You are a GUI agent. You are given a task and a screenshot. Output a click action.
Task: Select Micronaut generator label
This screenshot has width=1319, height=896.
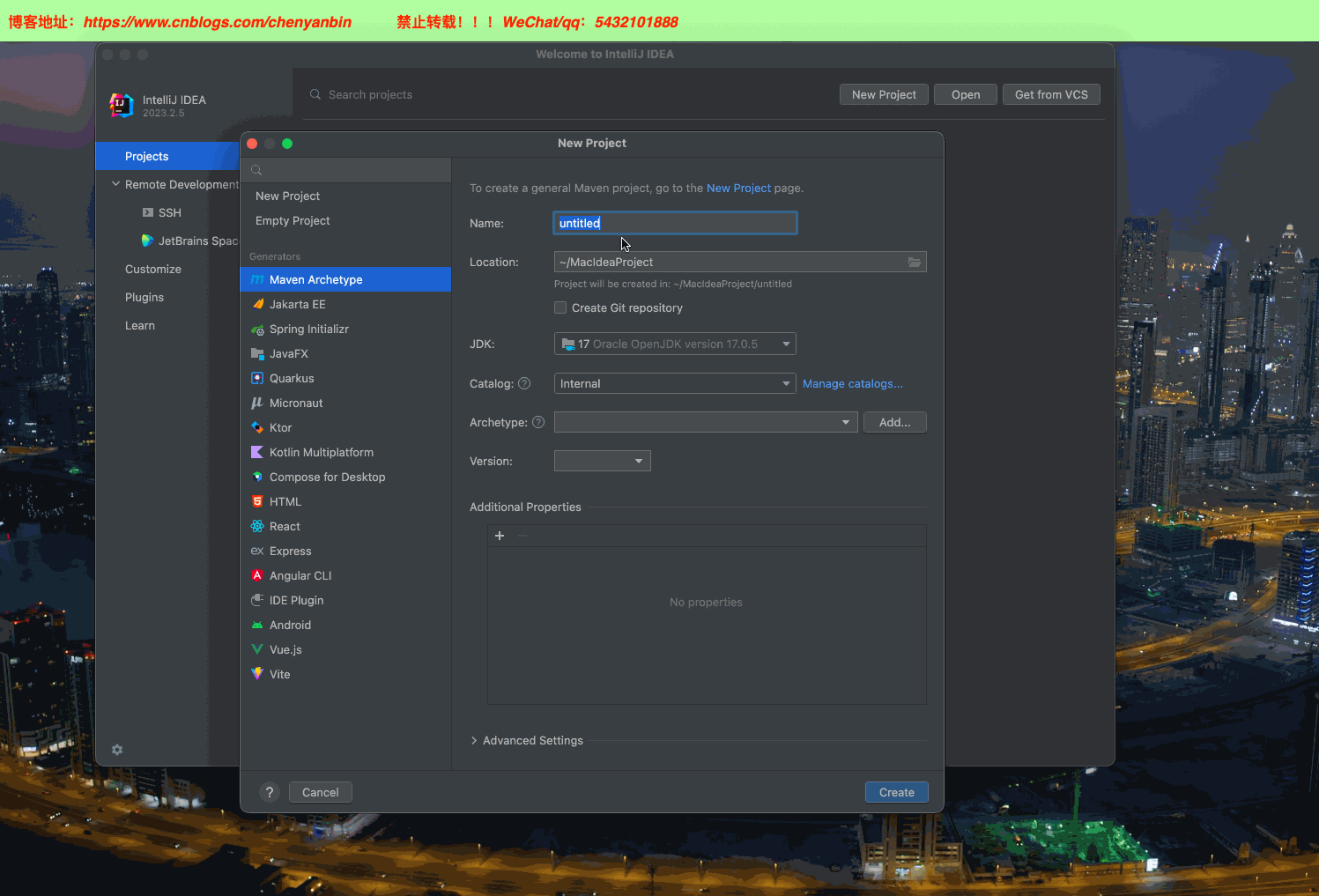[296, 403]
